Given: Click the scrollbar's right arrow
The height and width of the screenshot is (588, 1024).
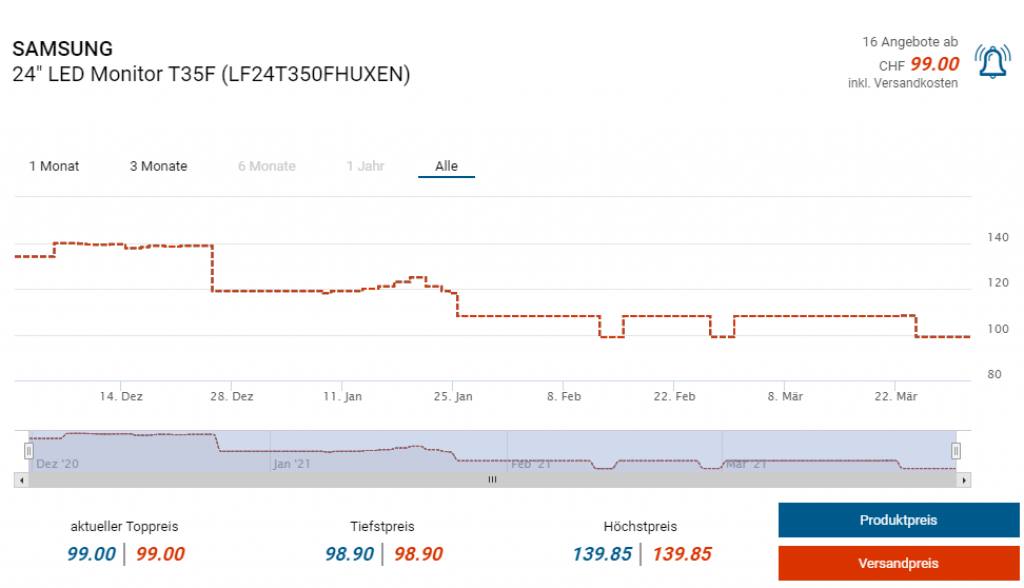Looking at the screenshot, I should point(963,480).
